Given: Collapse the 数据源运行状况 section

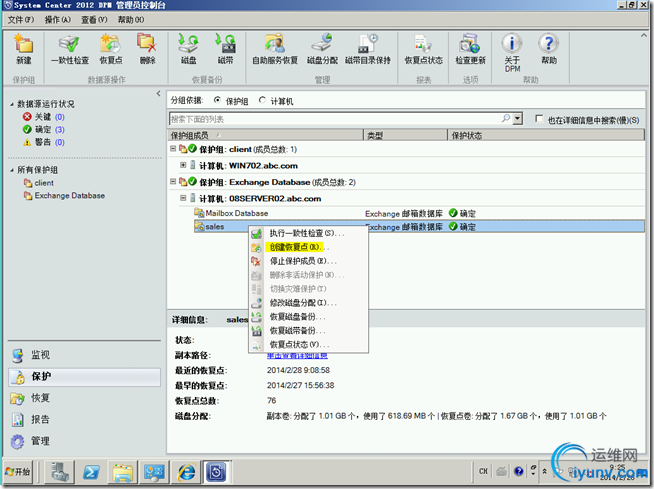Looking at the screenshot, I should (12, 104).
